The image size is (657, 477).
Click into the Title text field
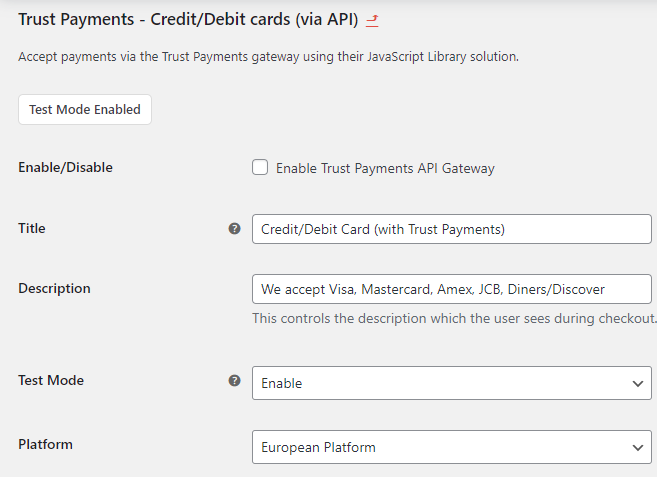[x=451, y=229]
